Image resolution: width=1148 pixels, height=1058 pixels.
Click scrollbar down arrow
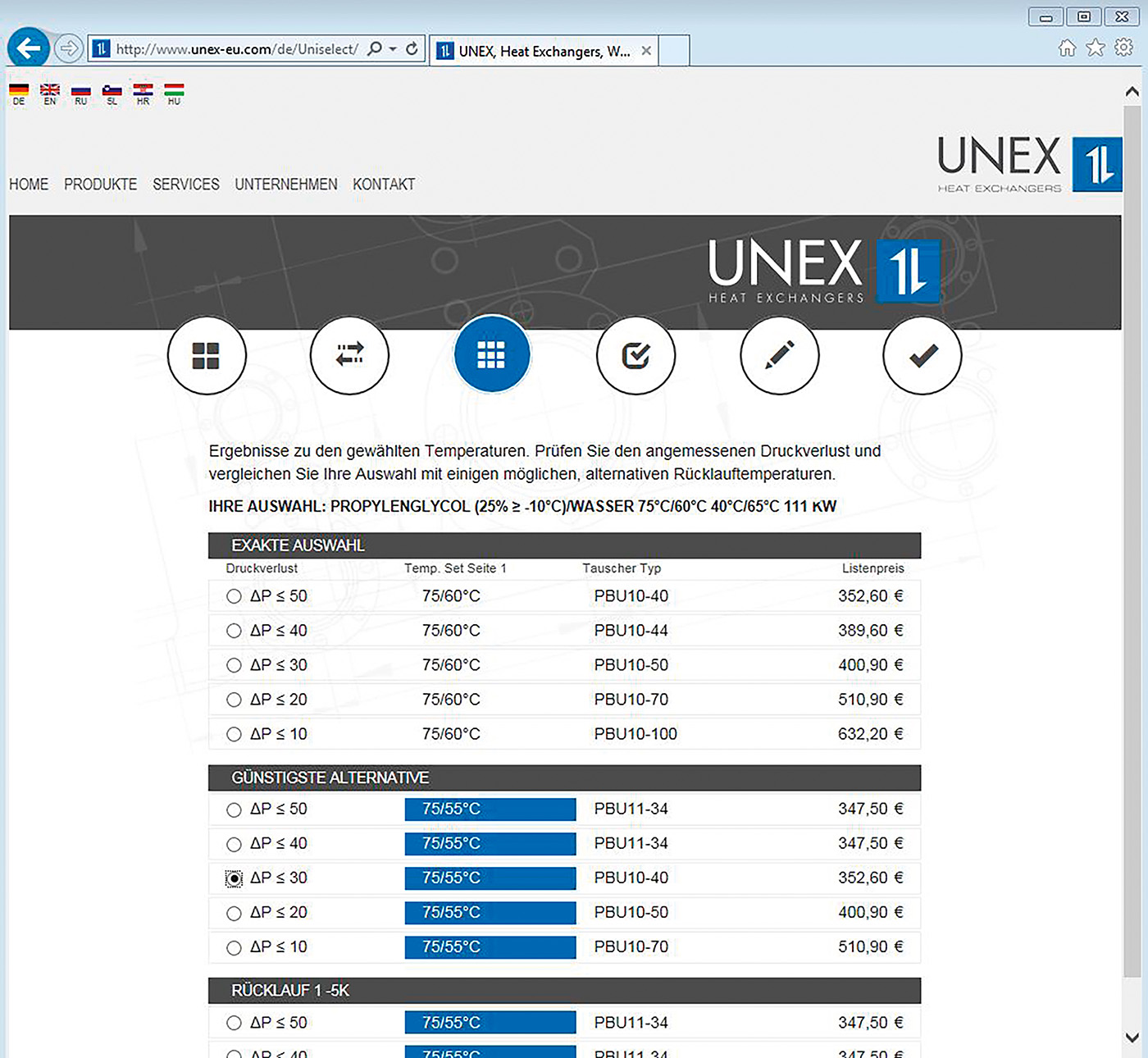(x=1132, y=1037)
